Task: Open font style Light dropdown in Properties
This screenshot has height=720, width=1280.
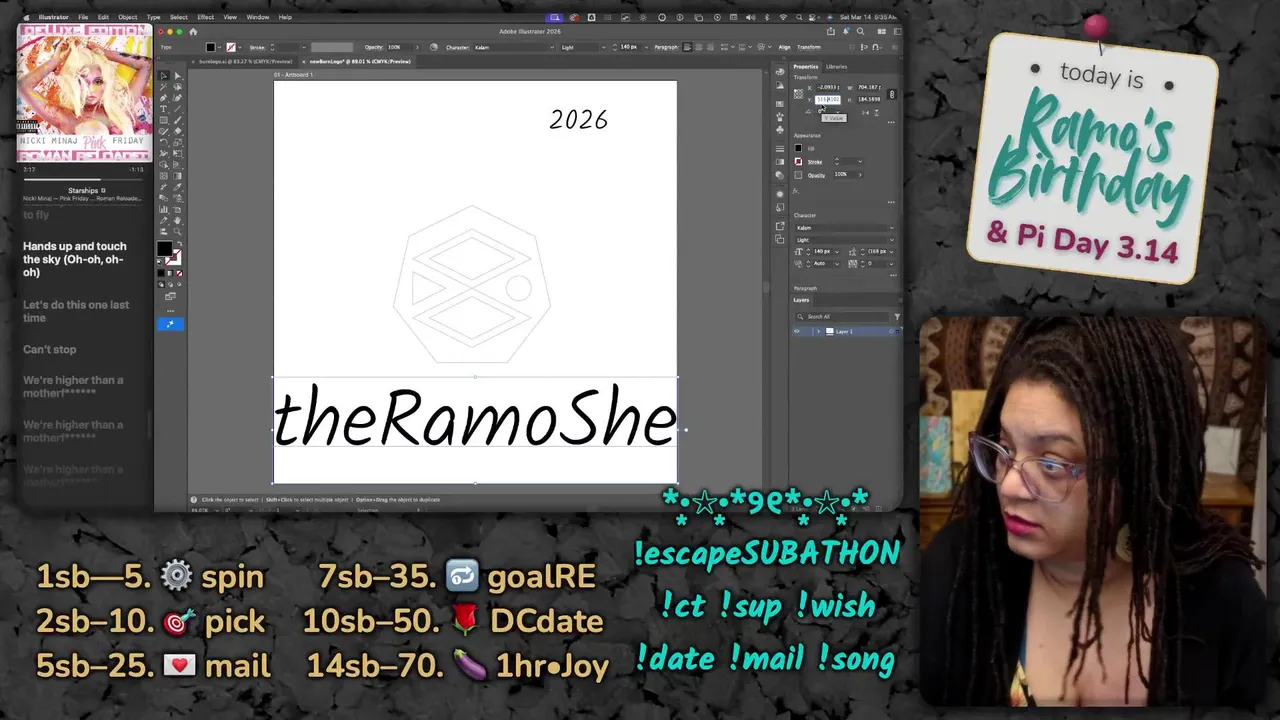Action: tap(892, 240)
